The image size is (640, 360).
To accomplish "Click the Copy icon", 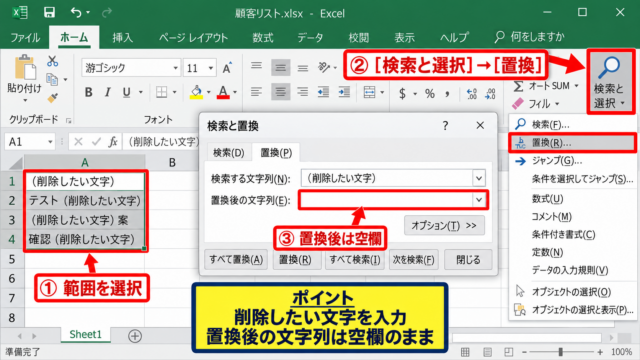I will [52, 80].
